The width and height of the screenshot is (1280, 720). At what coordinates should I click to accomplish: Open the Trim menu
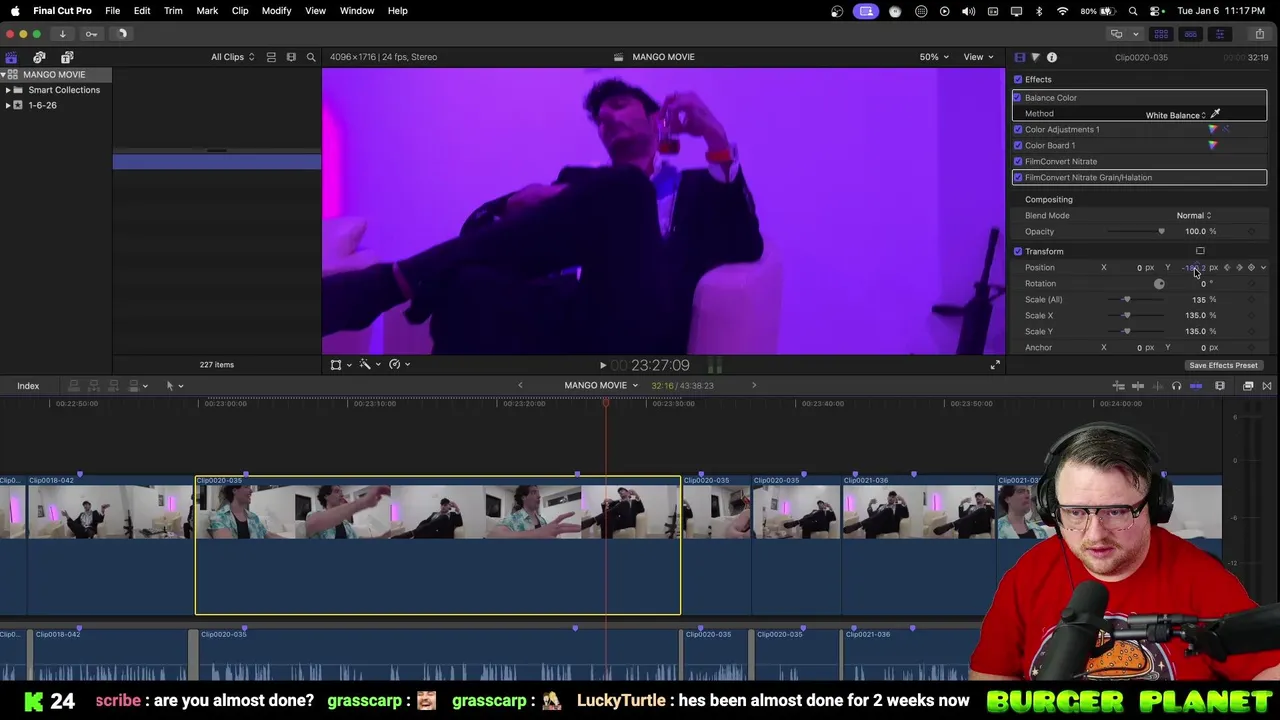173,10
